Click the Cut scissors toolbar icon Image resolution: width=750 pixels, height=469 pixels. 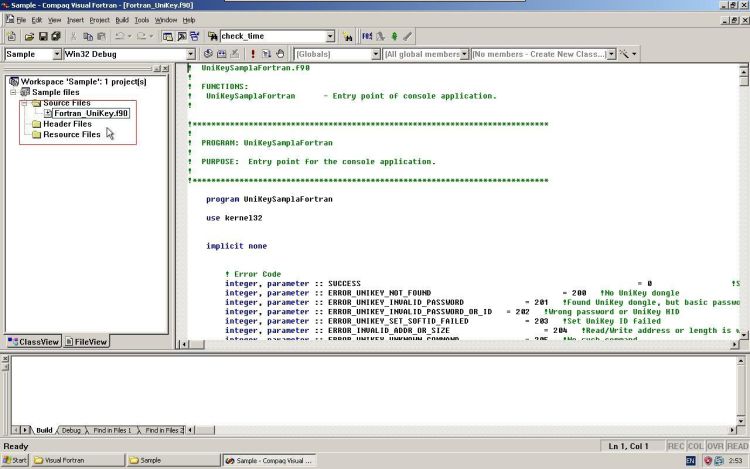point(74,36)
